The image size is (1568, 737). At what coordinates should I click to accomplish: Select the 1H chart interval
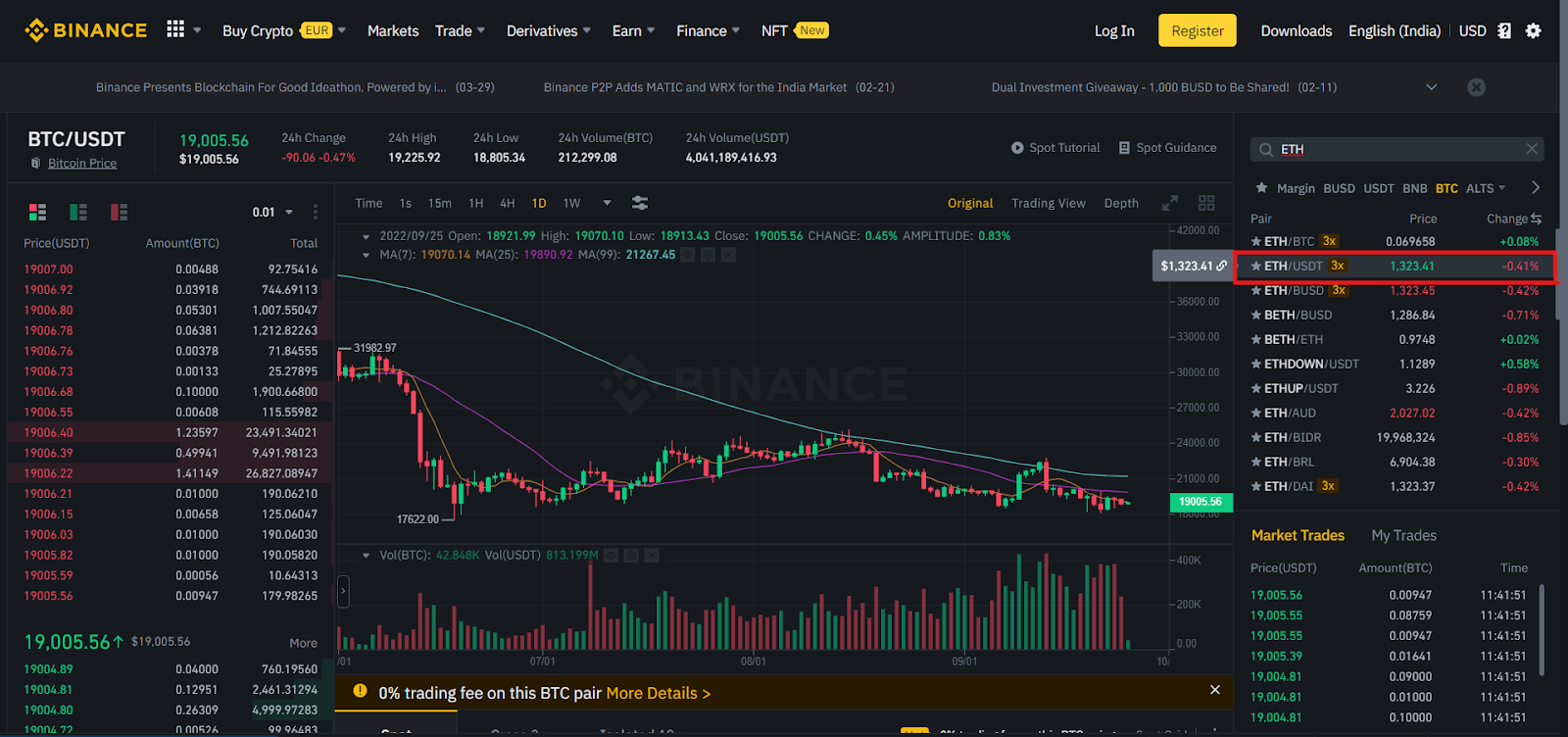coord(476,203)
